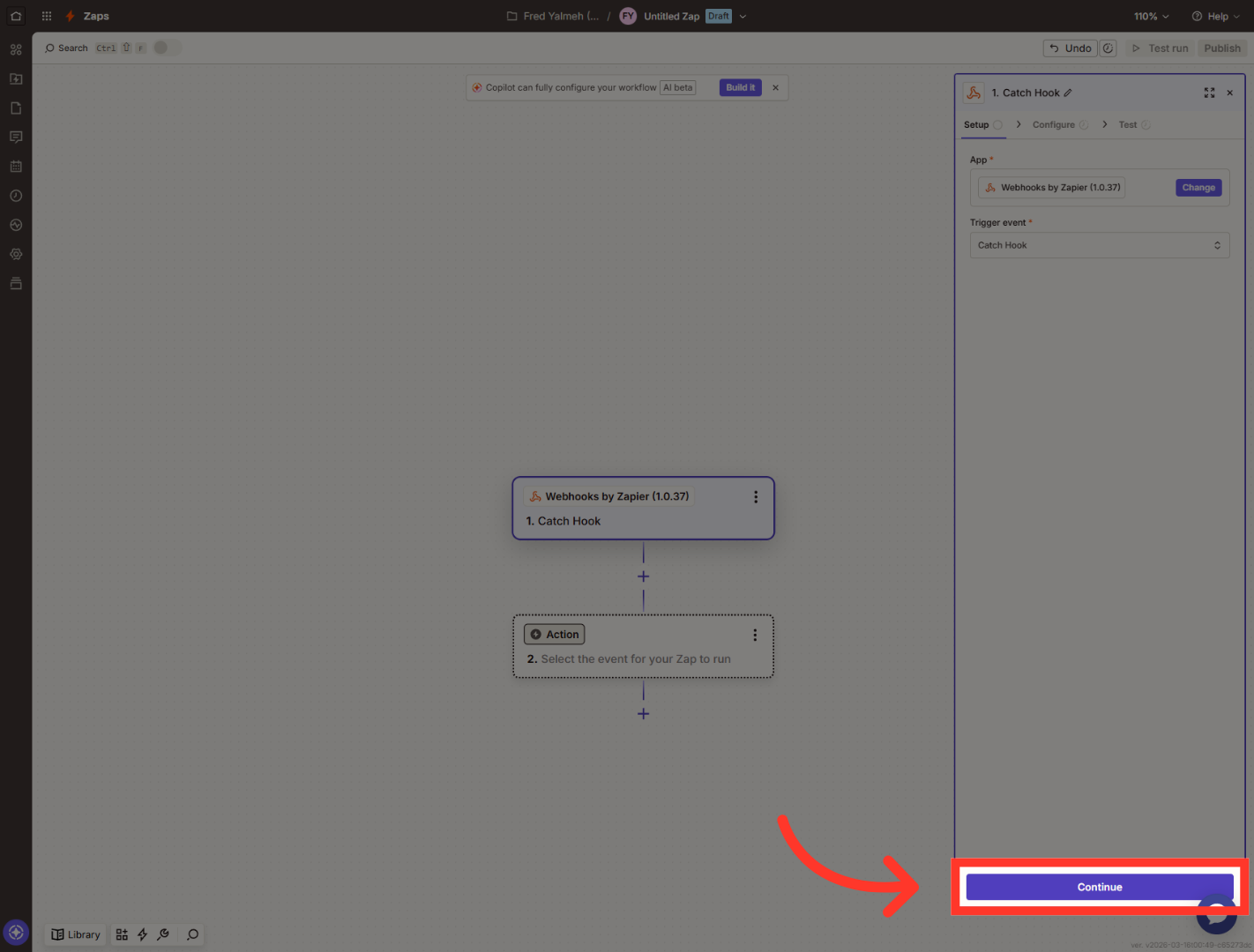Click the magnifier icon in bottom toolbar
Image resolution: width=1254 pixels, height=952 pixels.
(x=192, y=934)
